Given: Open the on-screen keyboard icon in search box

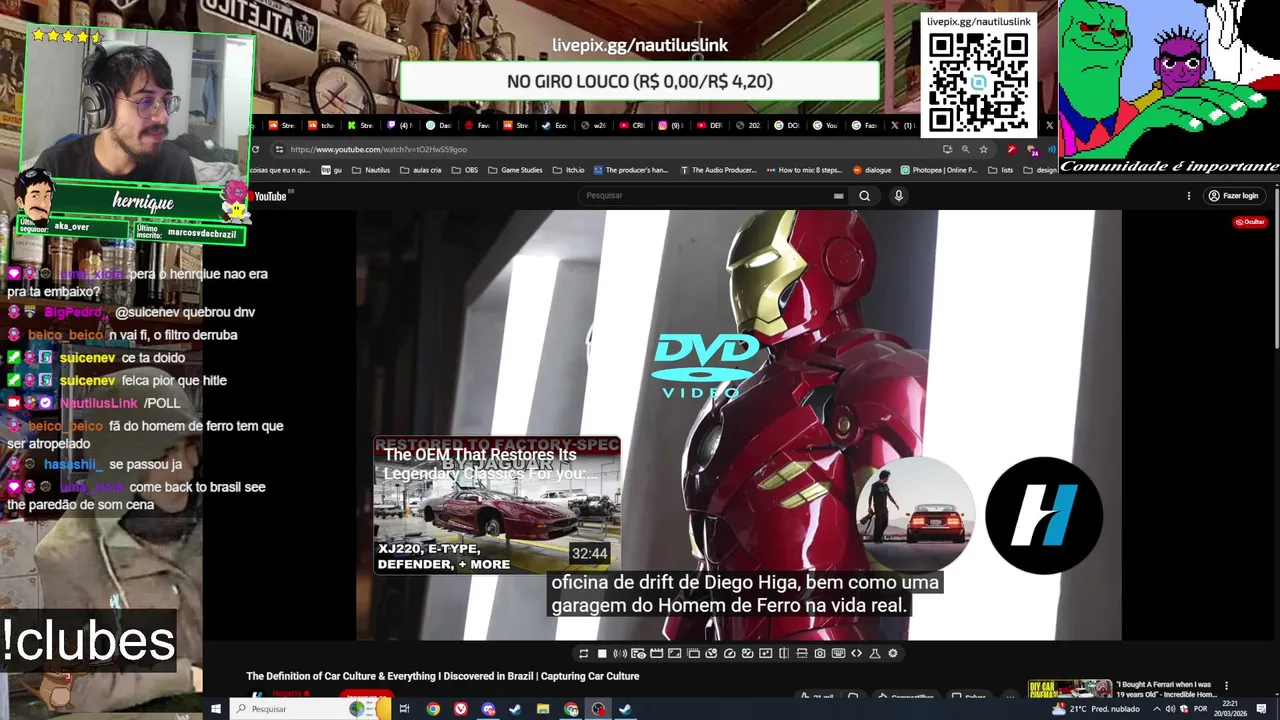Looking at the screenshot, I should [x=838, y=196].
